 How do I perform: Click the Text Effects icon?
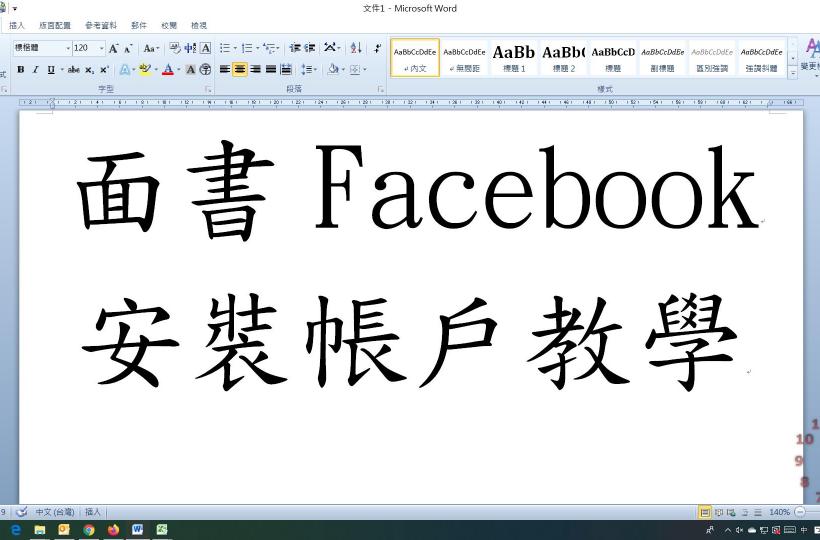click(x=124, y=70)
